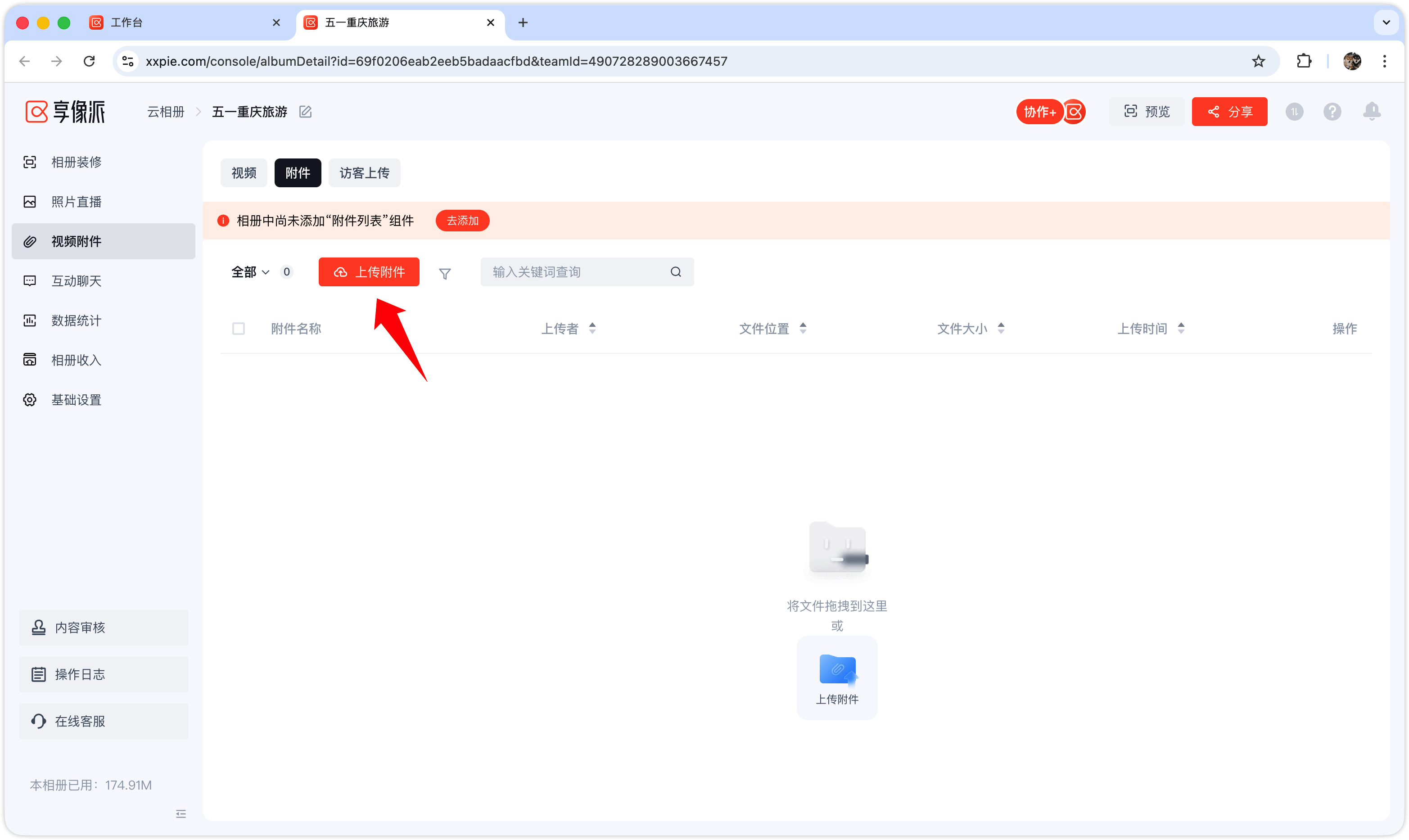
Task: Collapse the sidebar using bottom icon
Action: (181, 814)
